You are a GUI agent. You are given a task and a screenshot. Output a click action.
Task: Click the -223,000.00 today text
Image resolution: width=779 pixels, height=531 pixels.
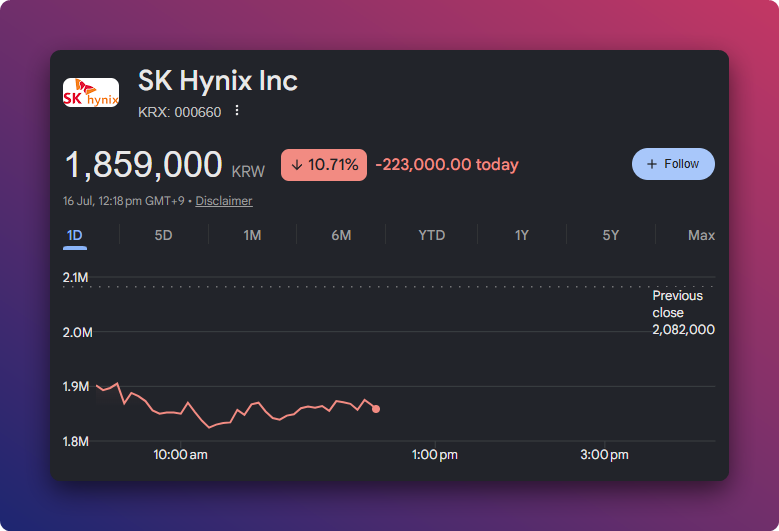447,164
